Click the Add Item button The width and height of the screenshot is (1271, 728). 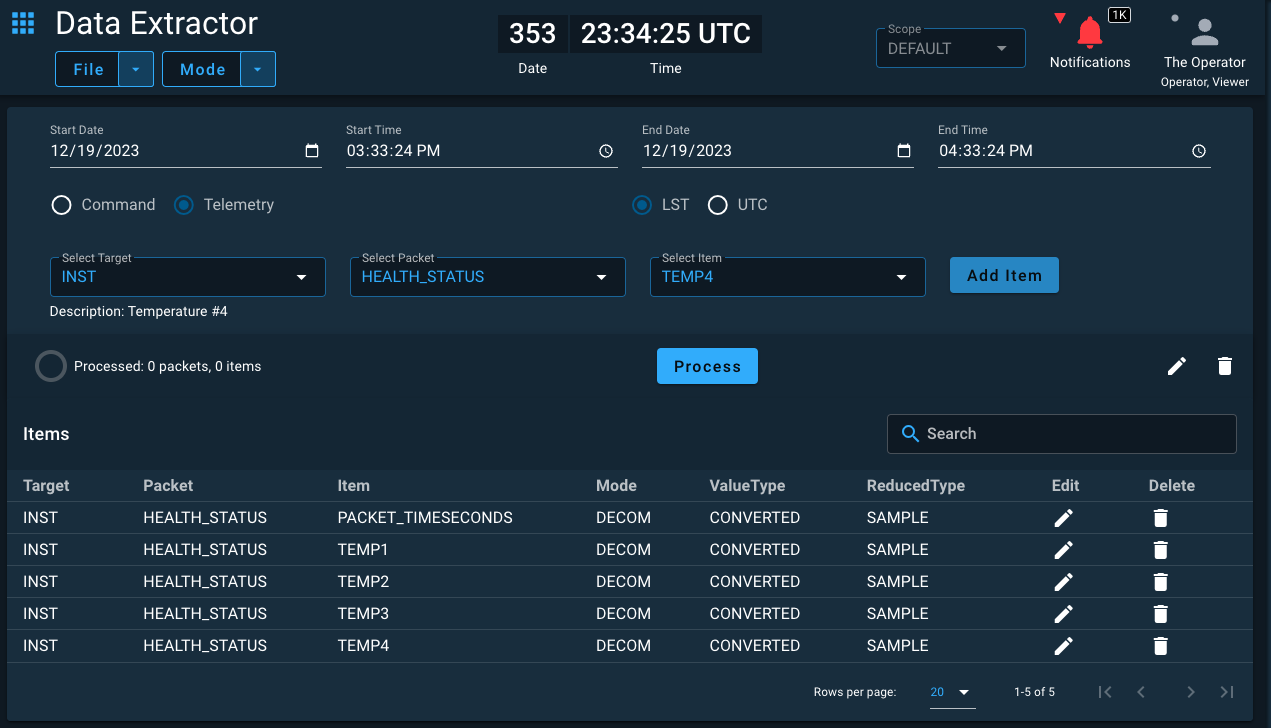click(1004, 275)
